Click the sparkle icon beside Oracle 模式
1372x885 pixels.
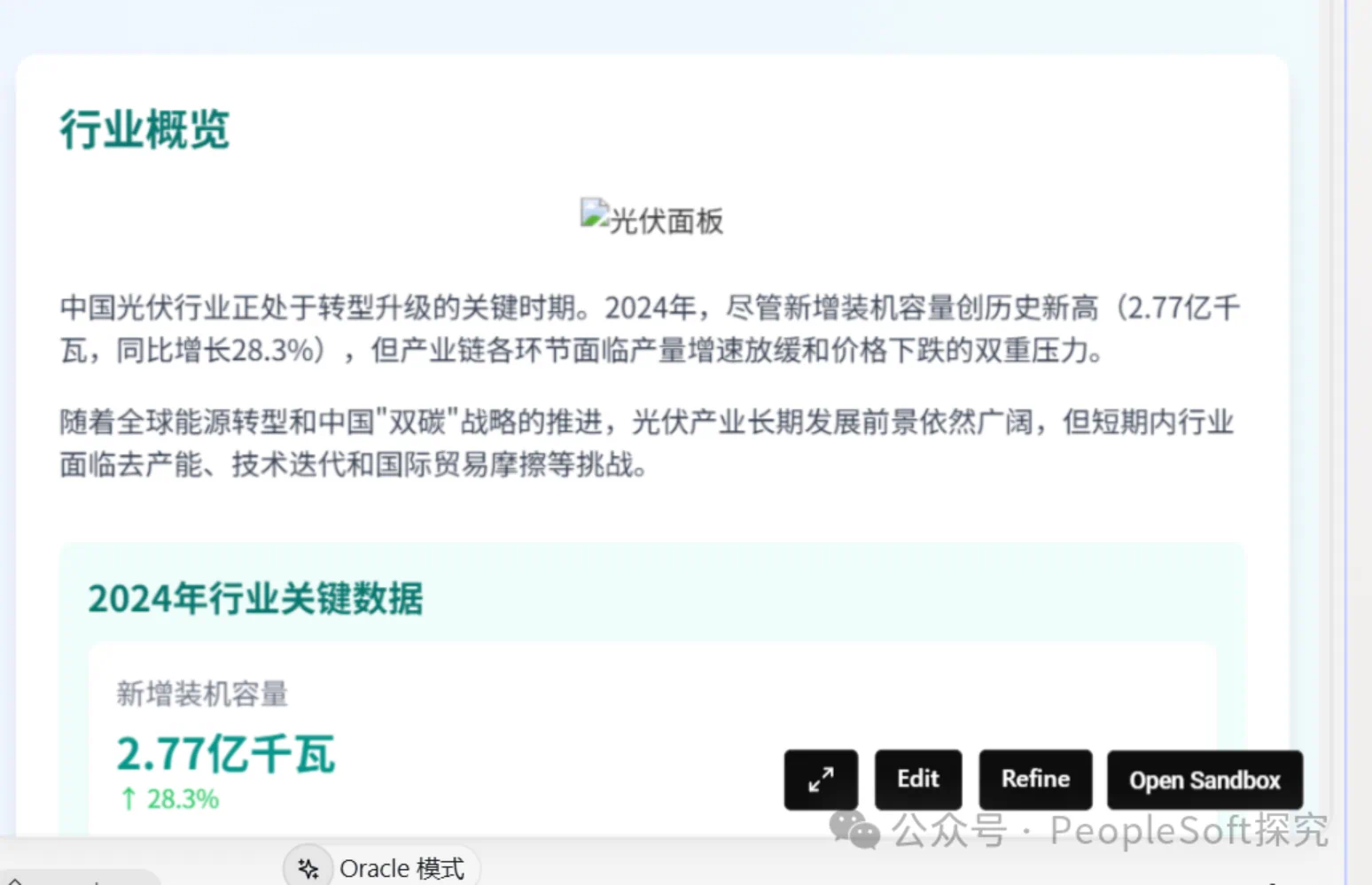(308, 869)
